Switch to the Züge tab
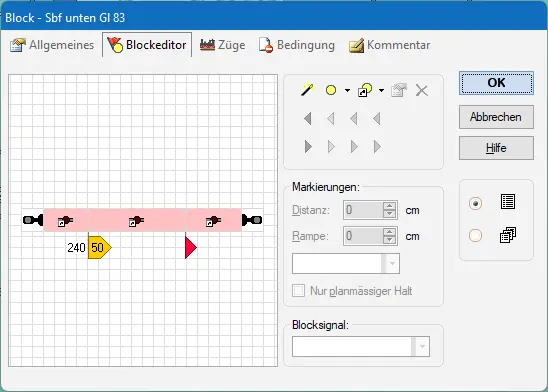 click(x=222, y=45)
